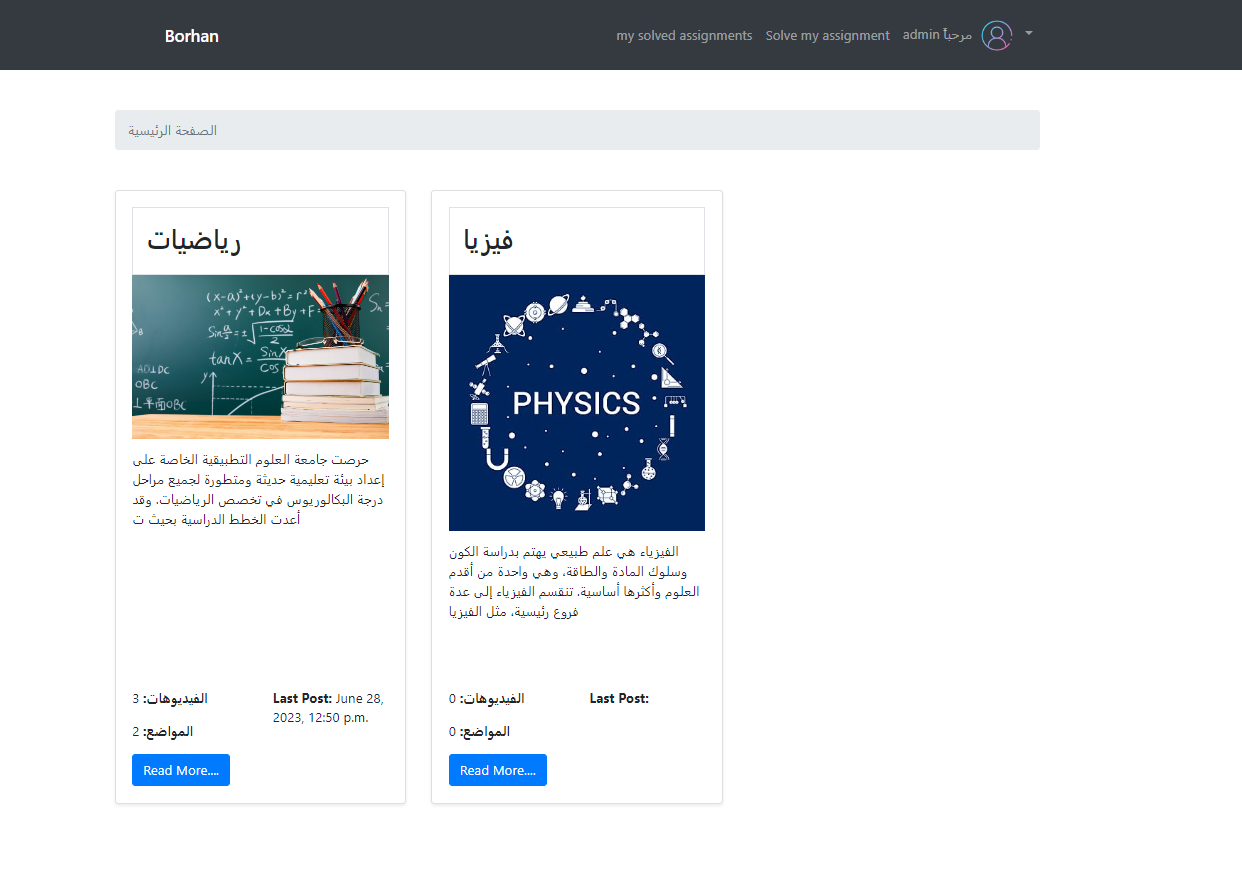Click the رياضيات topics count label
Image resolution: width=1242 pixels, height=873 pixels.
pyautogui.click(x=163, y=731)
